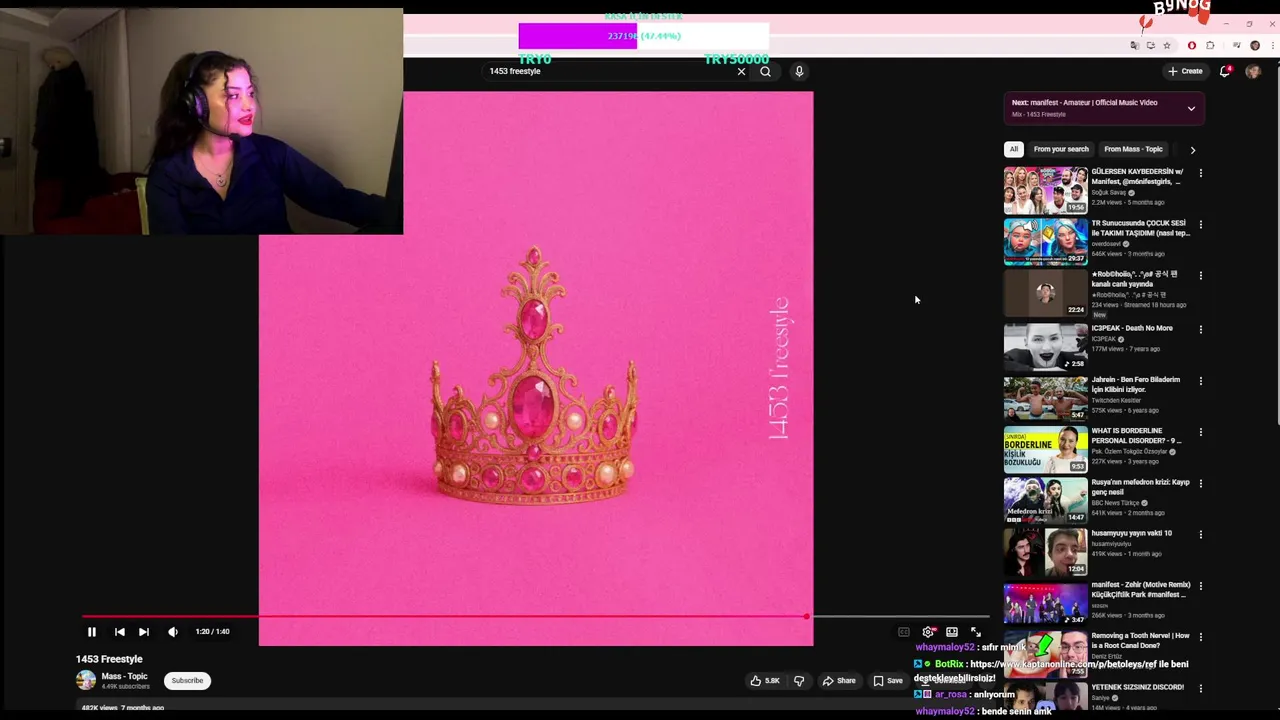Open Mass - Topic channel avatar

(x=86, y=681)
